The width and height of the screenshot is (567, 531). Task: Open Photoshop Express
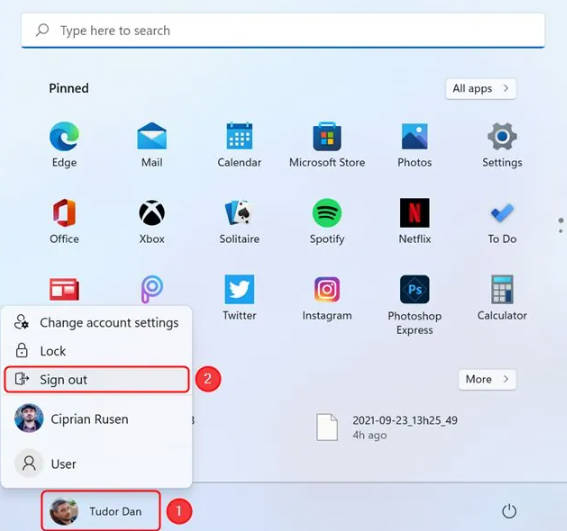tap(414, 305)
